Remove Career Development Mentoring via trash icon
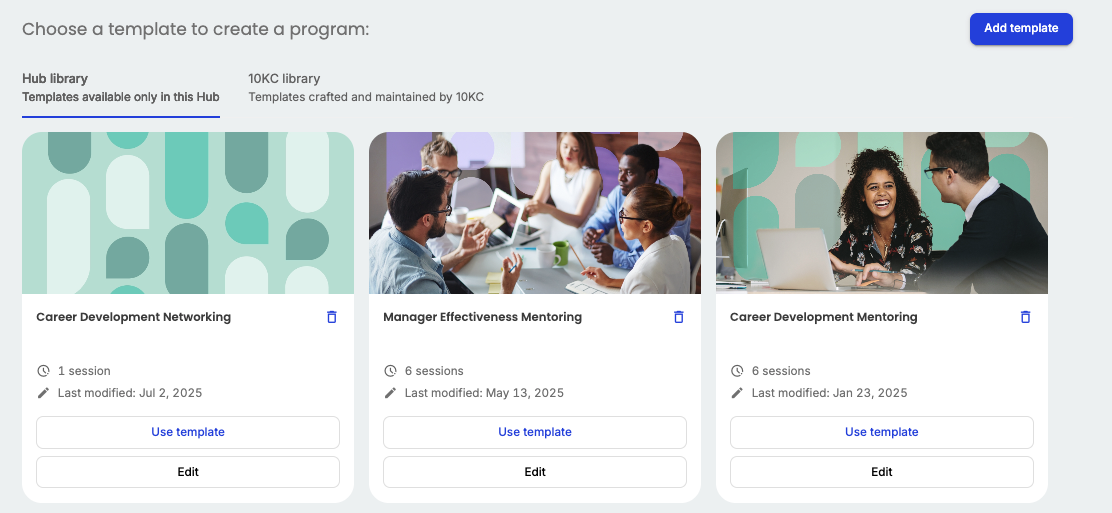 [x=1025, y=317]
